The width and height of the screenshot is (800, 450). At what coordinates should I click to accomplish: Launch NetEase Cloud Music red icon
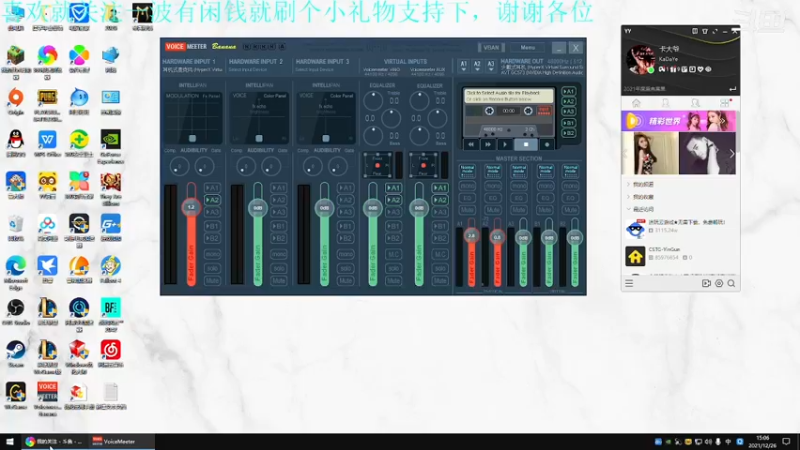[x=111, y=353]
